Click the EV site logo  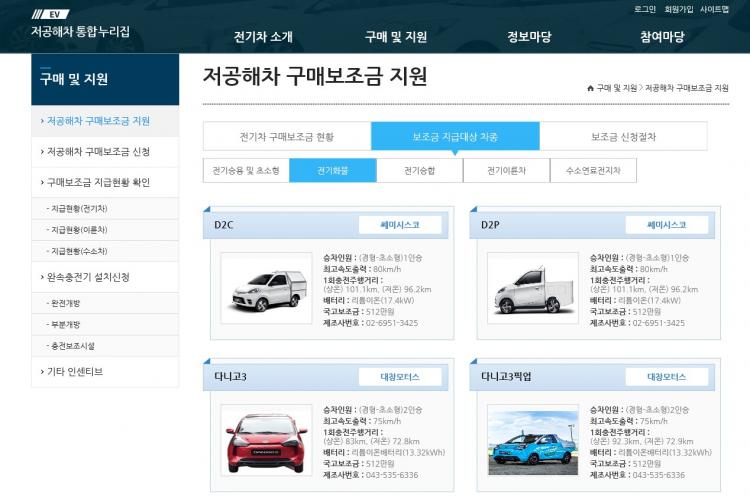tap(80, 24)
